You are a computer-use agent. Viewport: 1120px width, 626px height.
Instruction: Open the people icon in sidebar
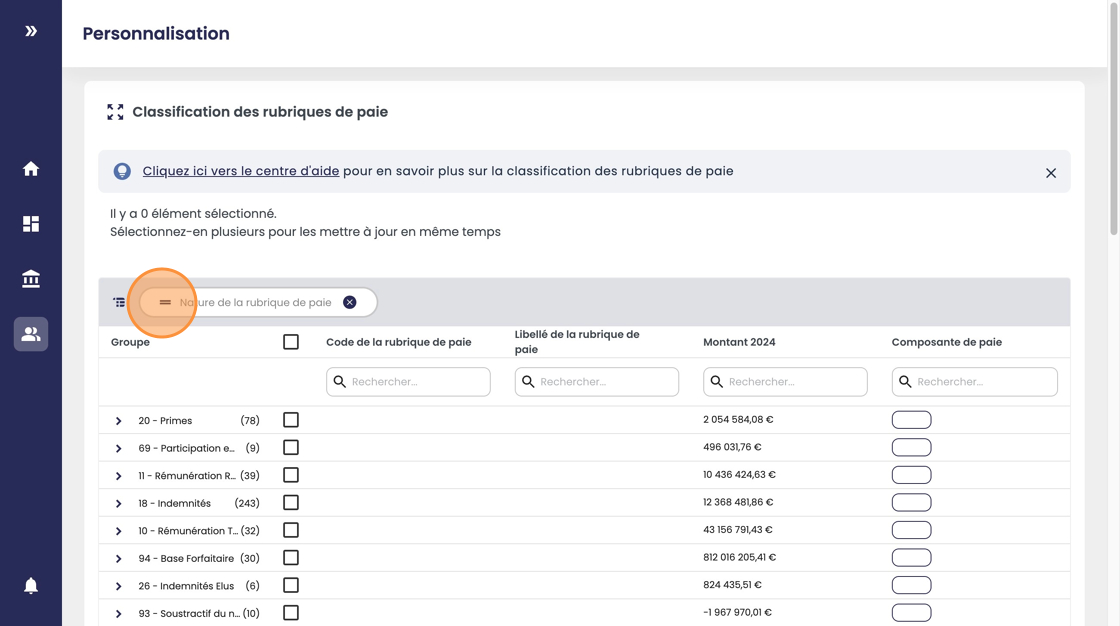(x=31, y=334)
